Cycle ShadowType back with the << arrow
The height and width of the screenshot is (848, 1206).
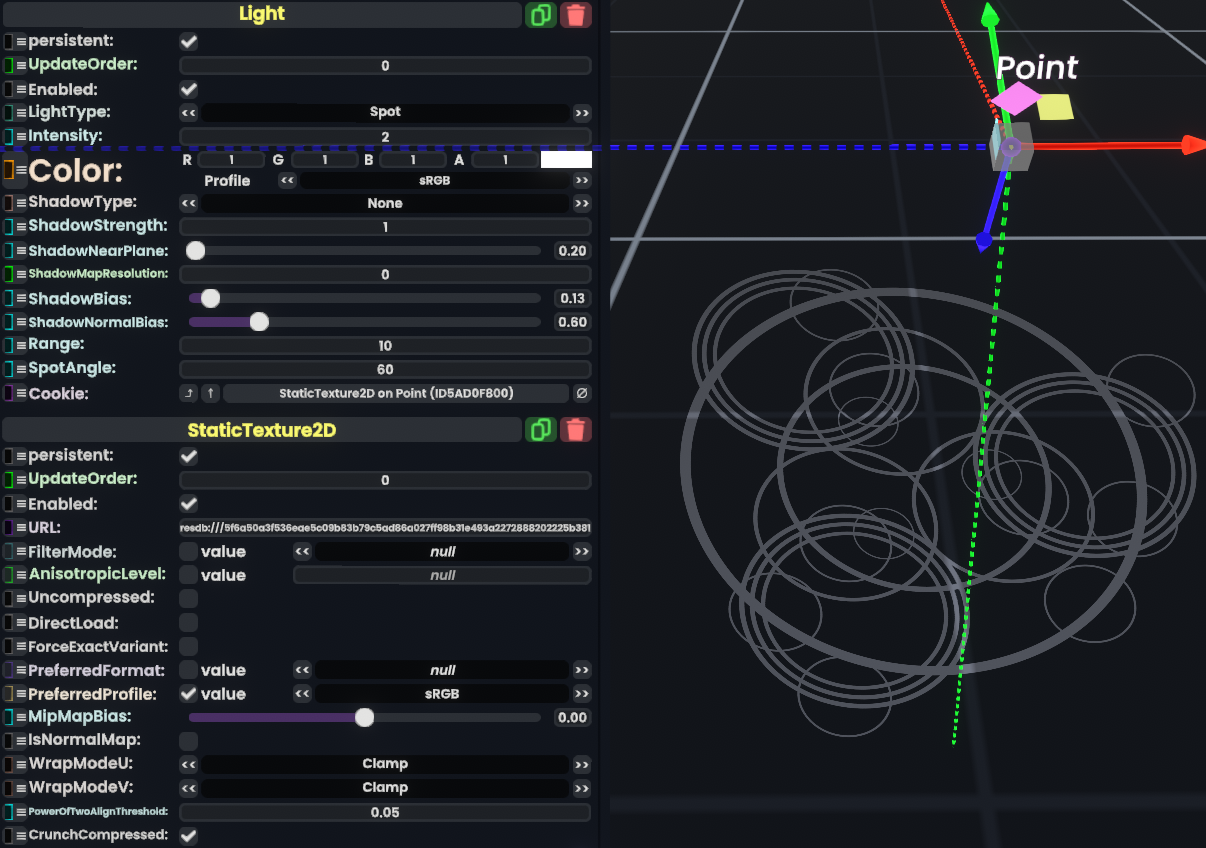point(188,203)
